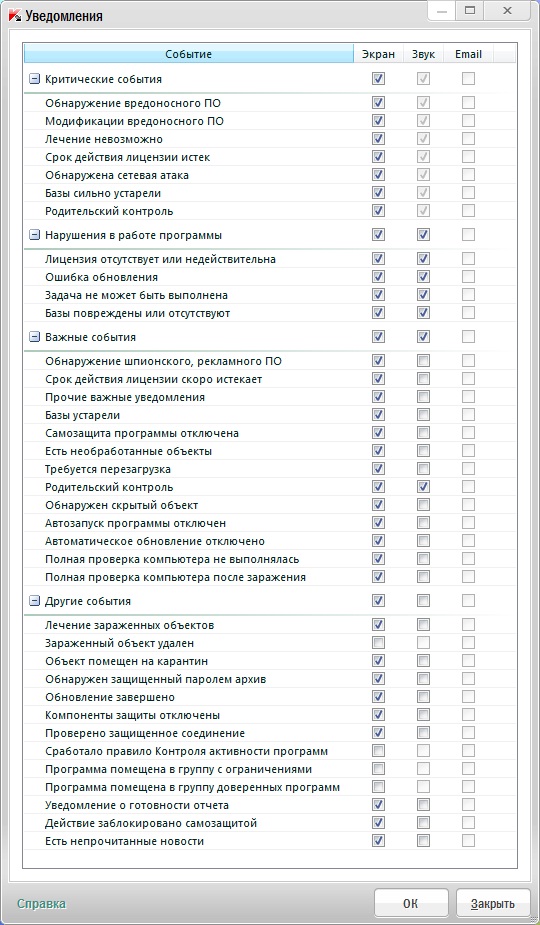
Task: Collapse the Важные события group
Action: 34,337
